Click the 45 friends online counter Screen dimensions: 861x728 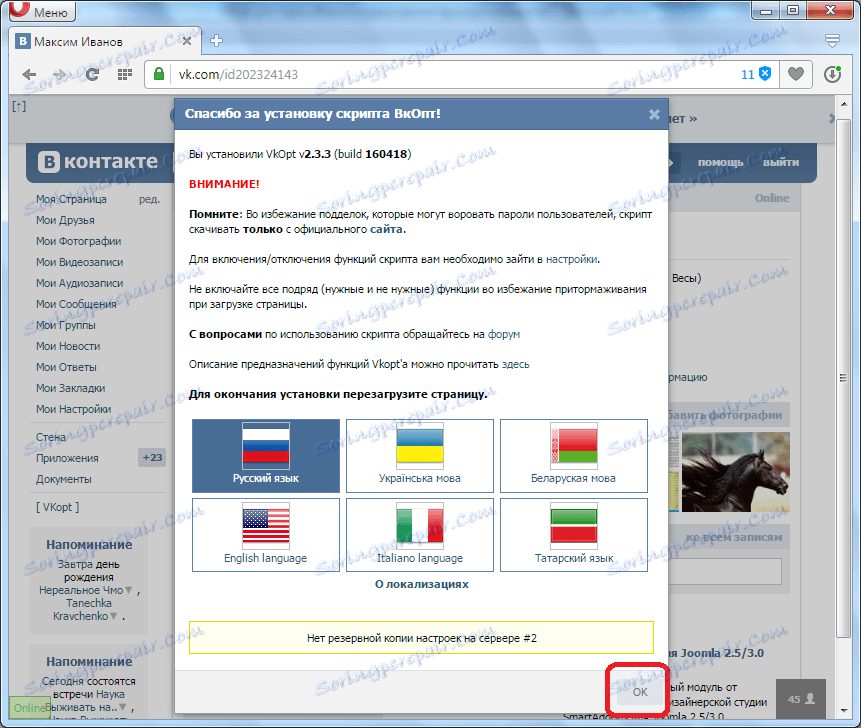click(x=801, y=699)
